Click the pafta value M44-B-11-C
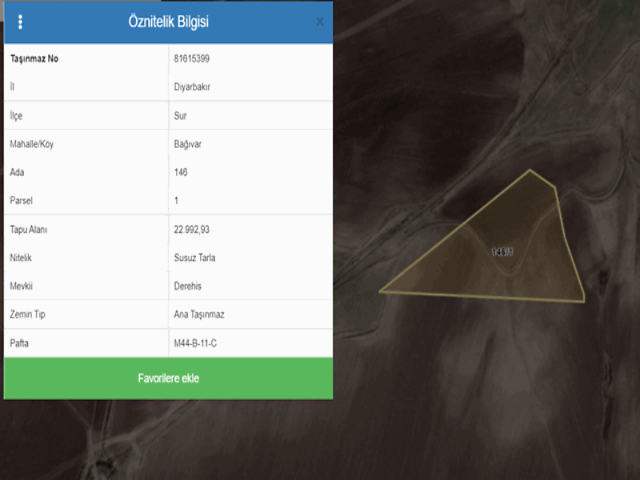This screenshot has height=480, width=640. click(198, 343)
